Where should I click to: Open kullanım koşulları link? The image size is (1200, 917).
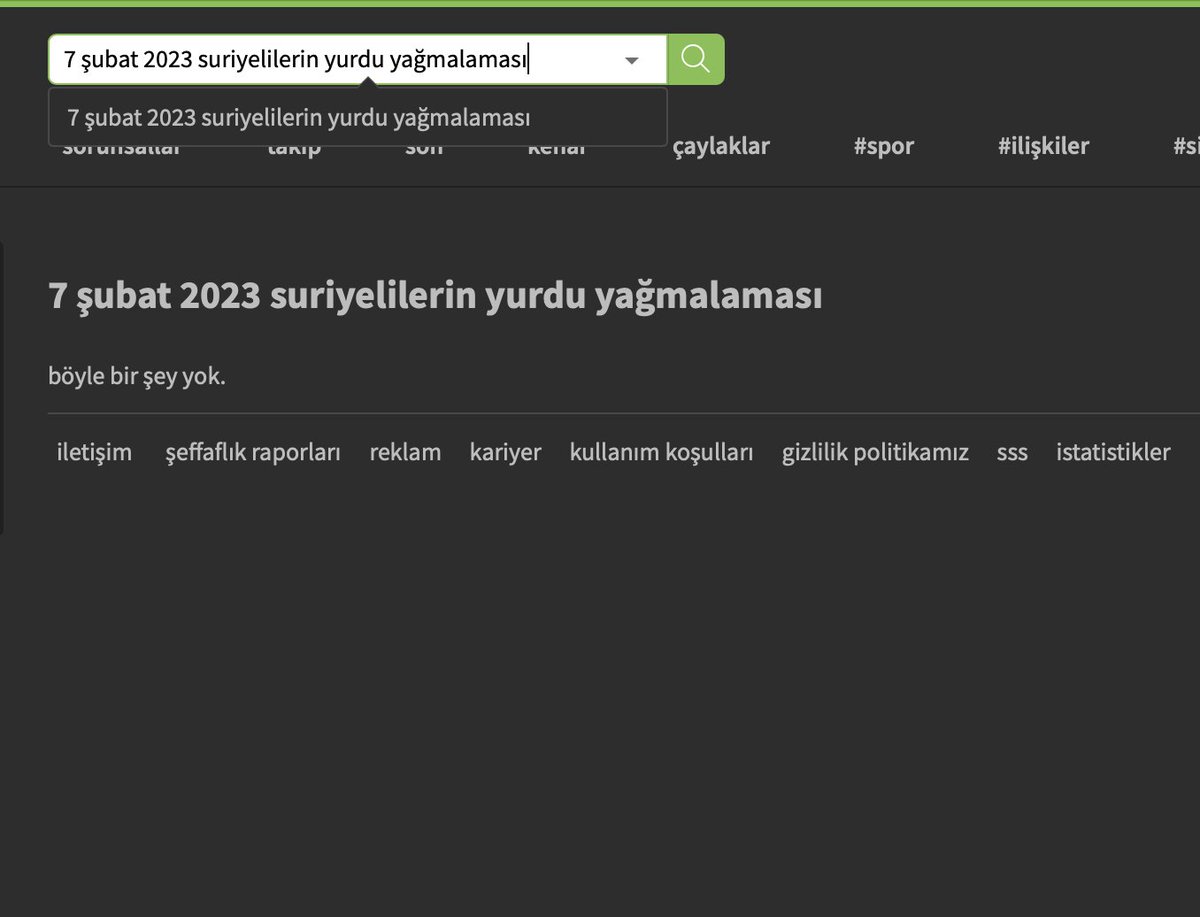(661, 452)
